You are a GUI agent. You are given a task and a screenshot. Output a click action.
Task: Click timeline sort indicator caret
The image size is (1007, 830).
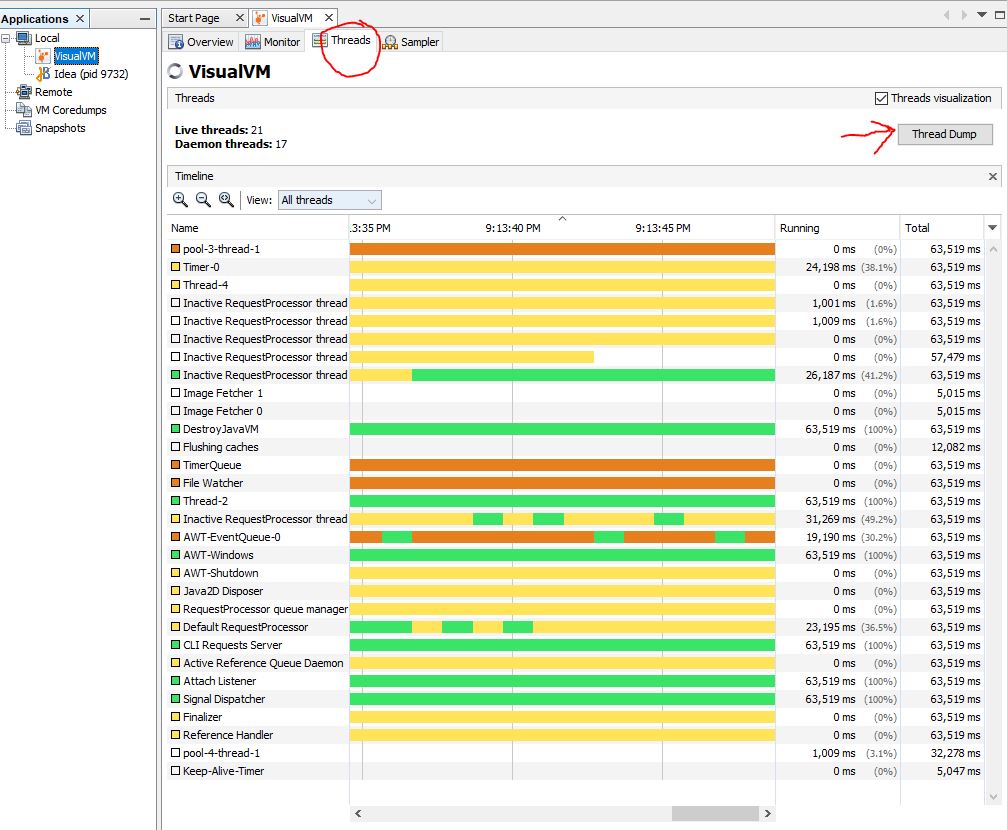coord(563,219)
